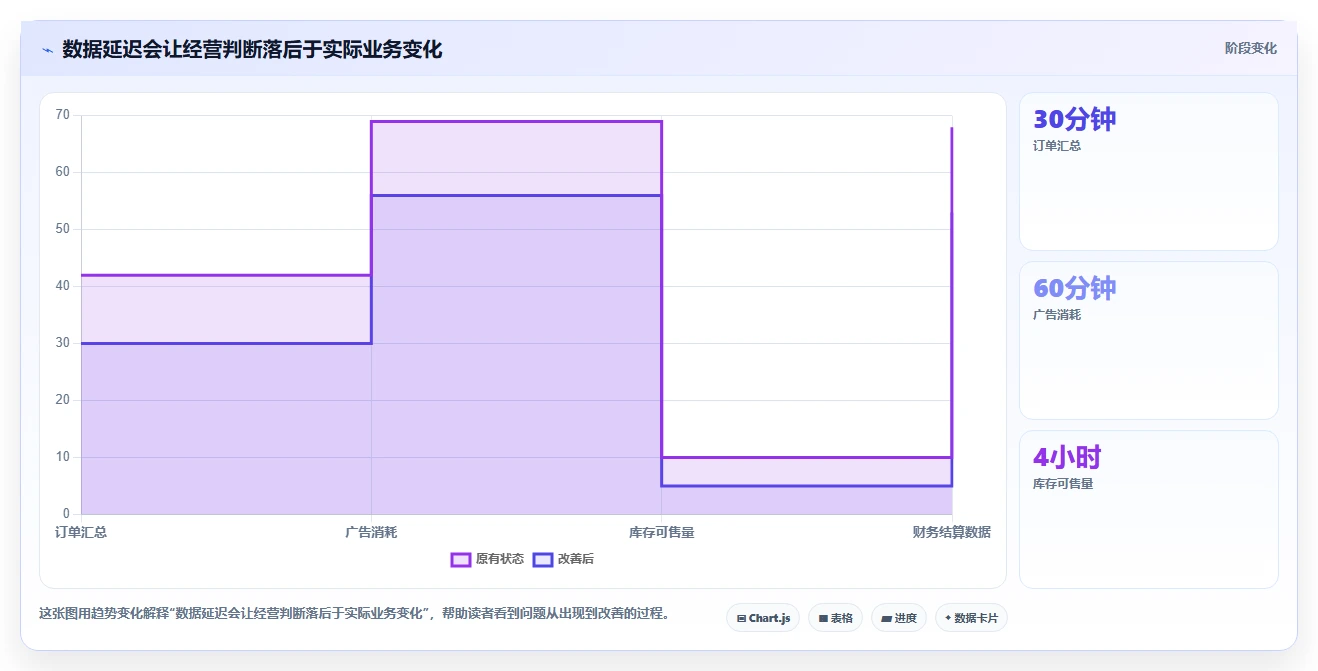The image size is (1318, 671).
Task: Click the icon inside the 进度 tag
Action: point(886,618)
